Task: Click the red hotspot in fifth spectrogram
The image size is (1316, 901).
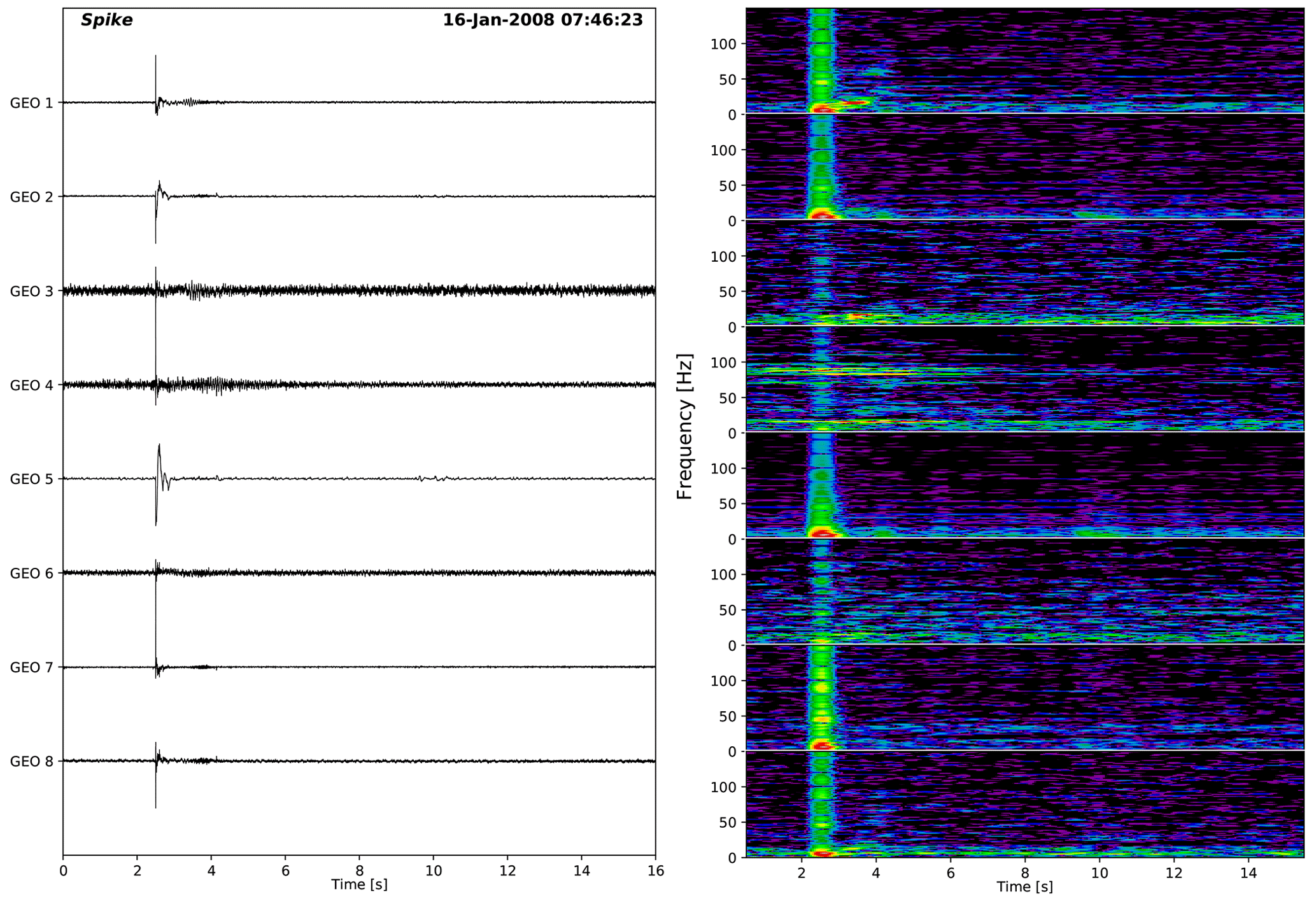Action: 823,533
